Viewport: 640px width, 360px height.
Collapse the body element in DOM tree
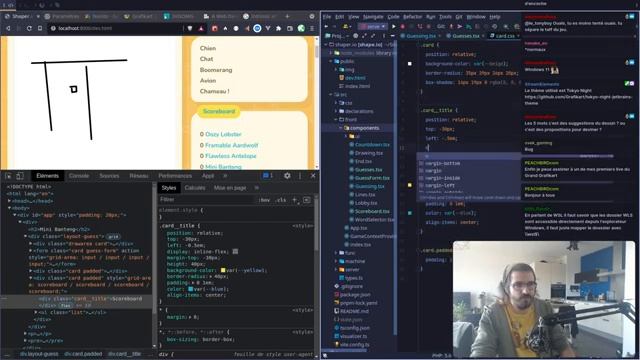coord(9,208)
